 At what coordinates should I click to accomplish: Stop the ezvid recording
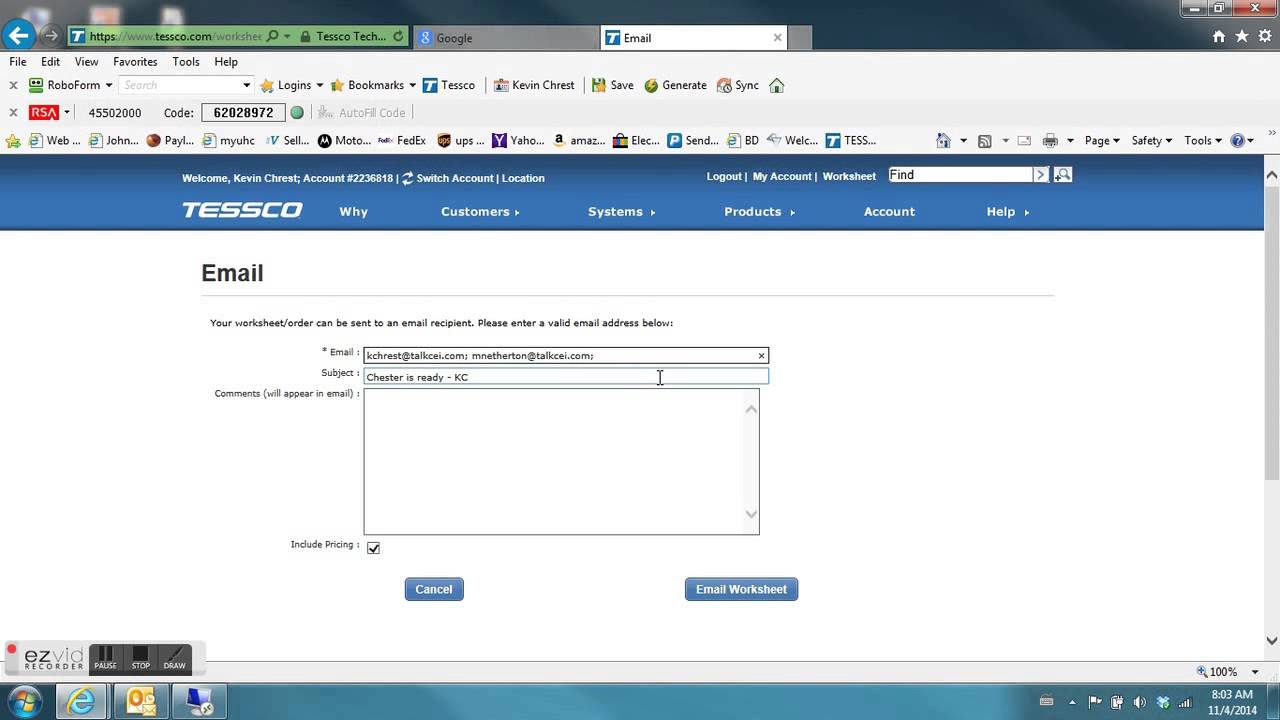[140, 658]
